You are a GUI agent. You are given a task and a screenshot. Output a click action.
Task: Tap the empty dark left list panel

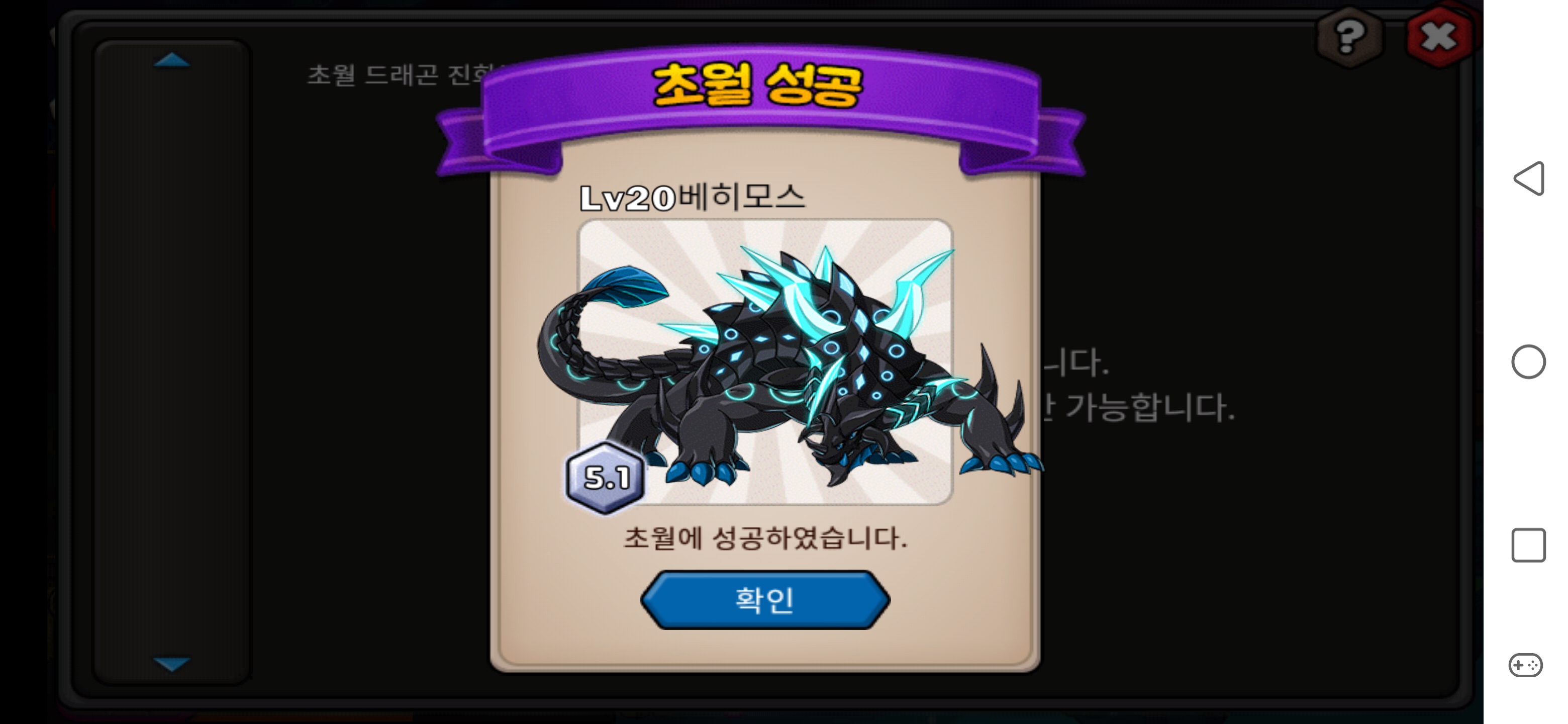point(172,361)
